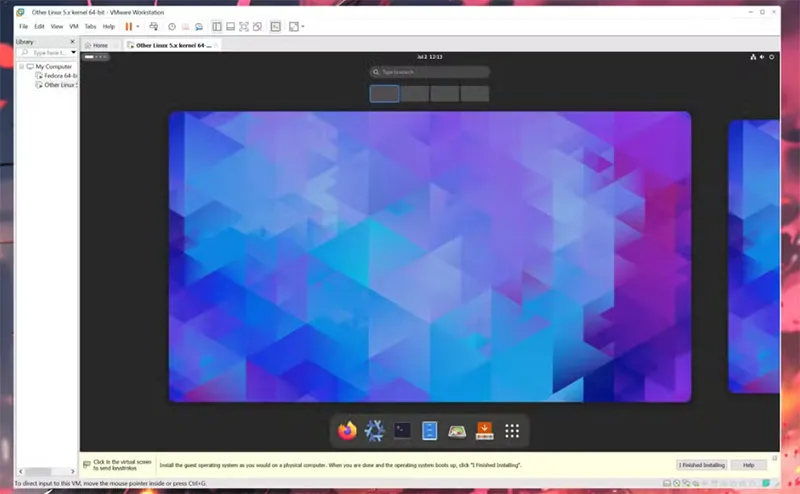The image size is (800, 494).
Task: Select the Fedora 64-bit virtual machine
Action: point(56,76)
